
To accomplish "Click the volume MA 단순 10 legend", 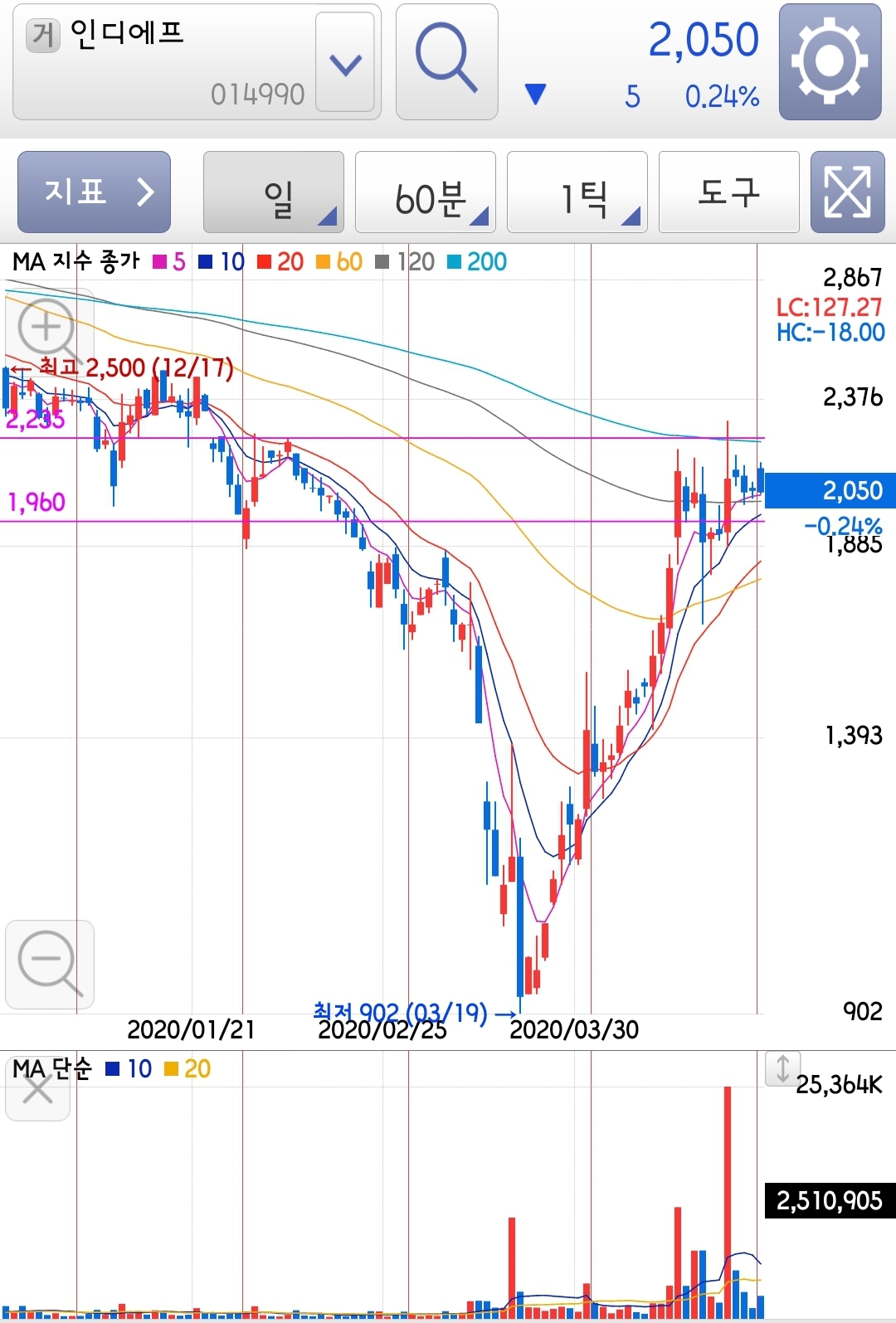I will pyautogui.click(x=129, y=1069).
